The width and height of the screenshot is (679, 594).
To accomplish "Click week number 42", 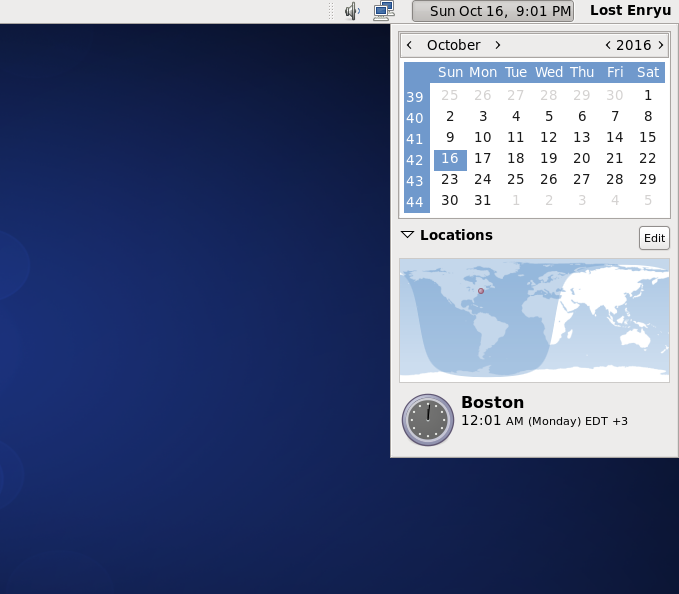I will (415, 160).
